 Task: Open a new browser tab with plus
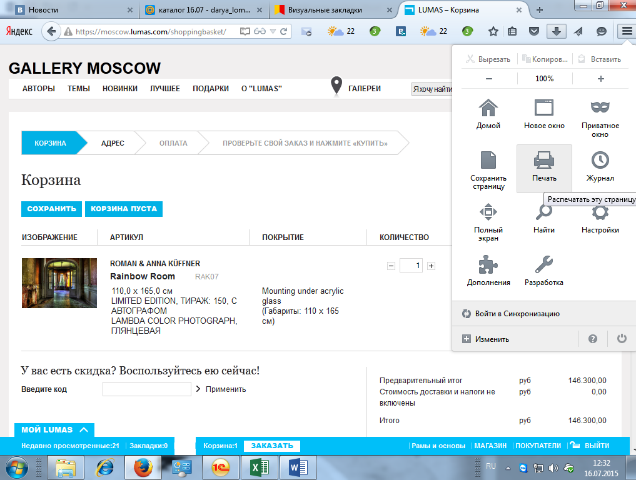539,10
